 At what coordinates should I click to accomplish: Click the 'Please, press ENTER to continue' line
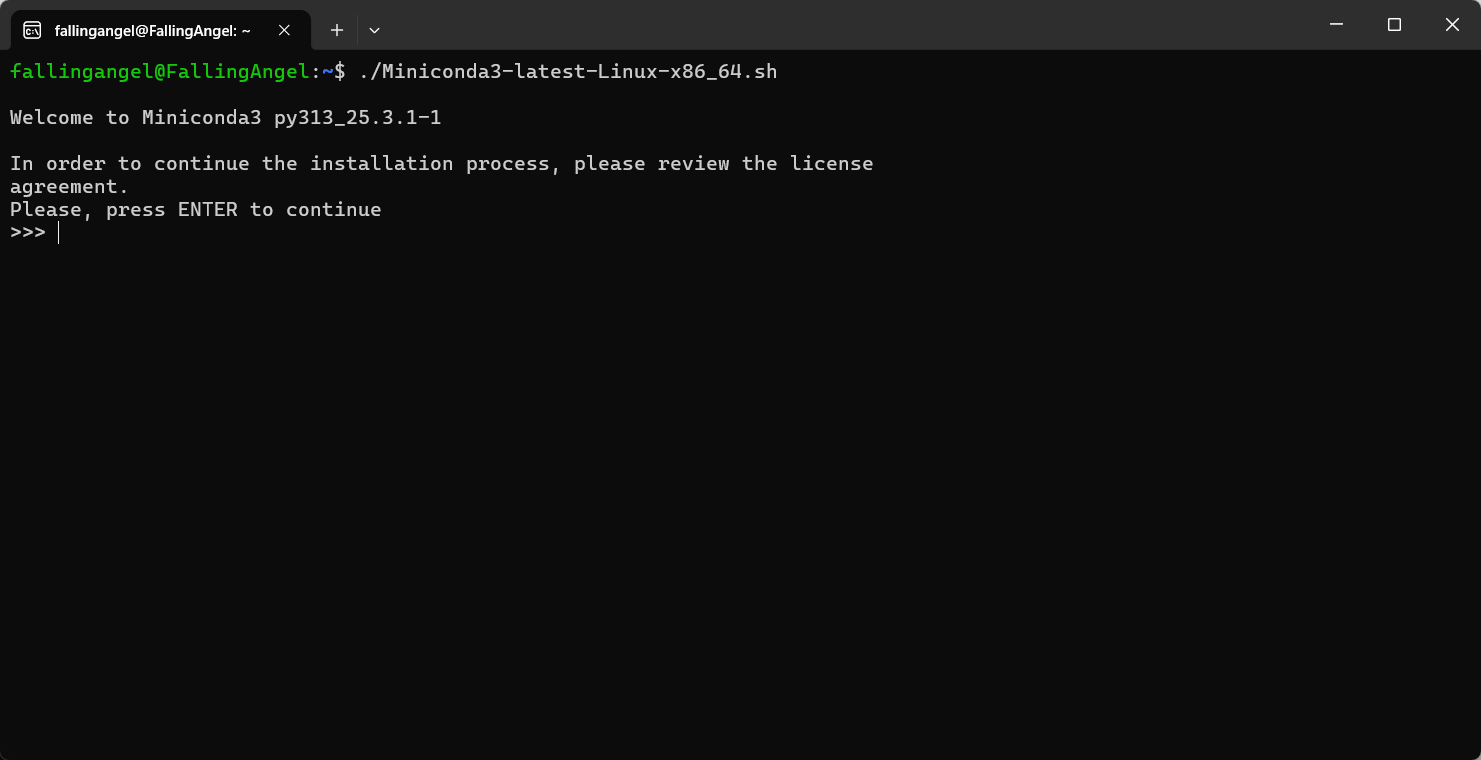pos(196,210)
